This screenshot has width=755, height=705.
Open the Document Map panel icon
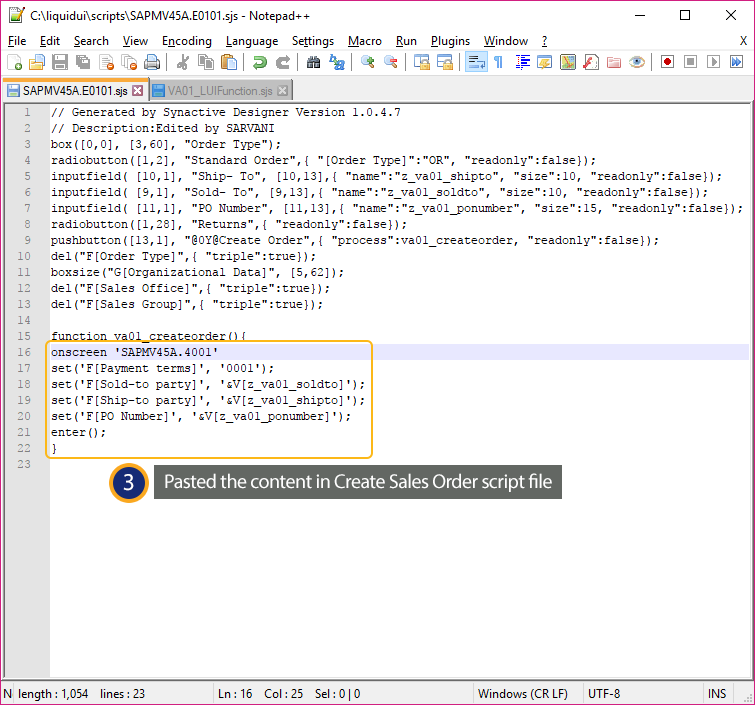point(568,62)
